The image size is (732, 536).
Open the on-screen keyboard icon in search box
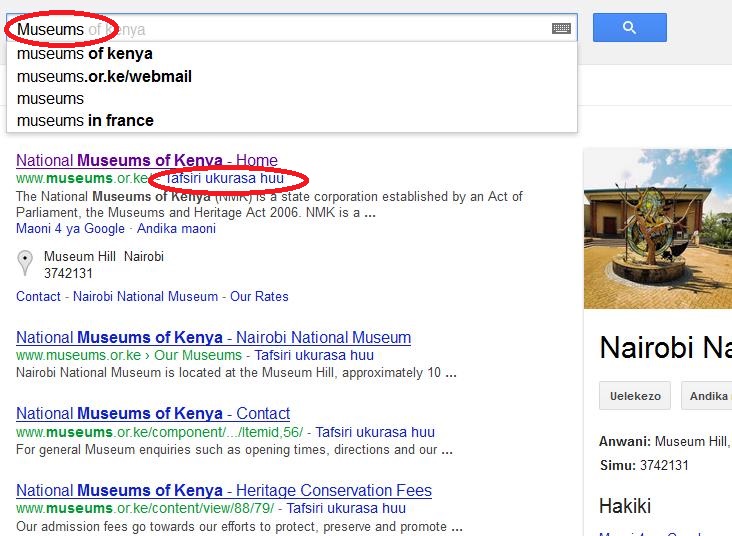[561, 29]
